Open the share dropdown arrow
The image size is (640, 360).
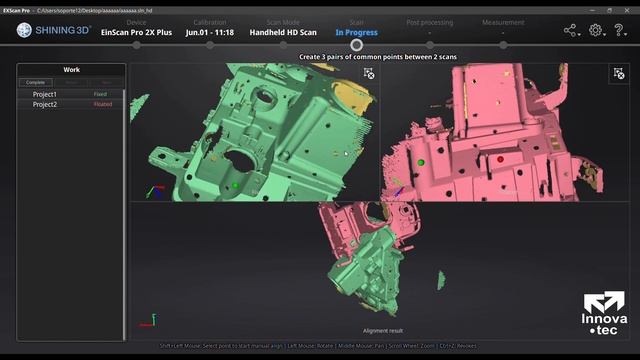click(x=579, y=35)
